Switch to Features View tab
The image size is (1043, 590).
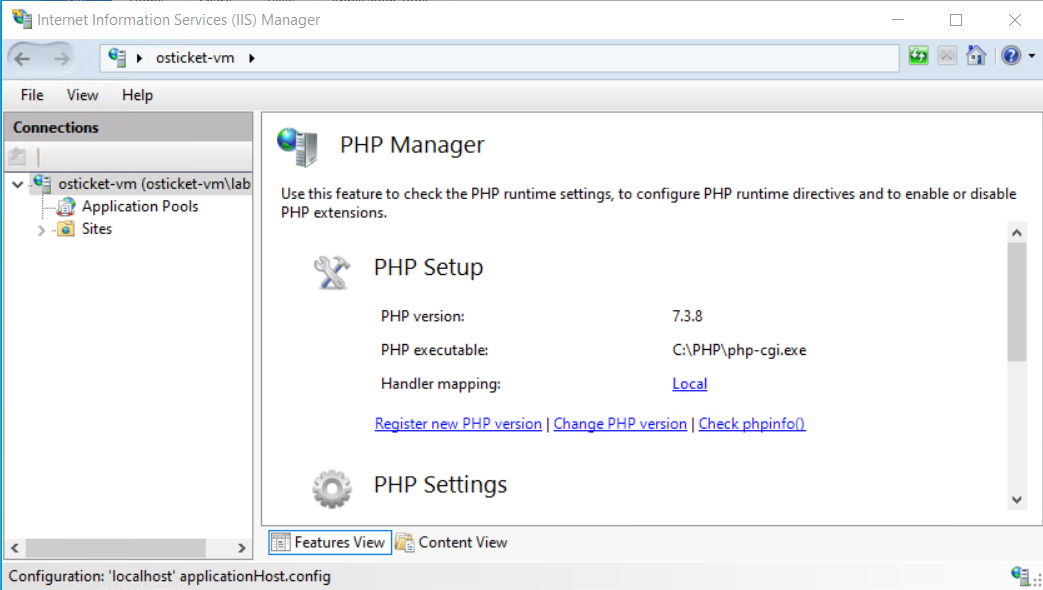[330, 542]
